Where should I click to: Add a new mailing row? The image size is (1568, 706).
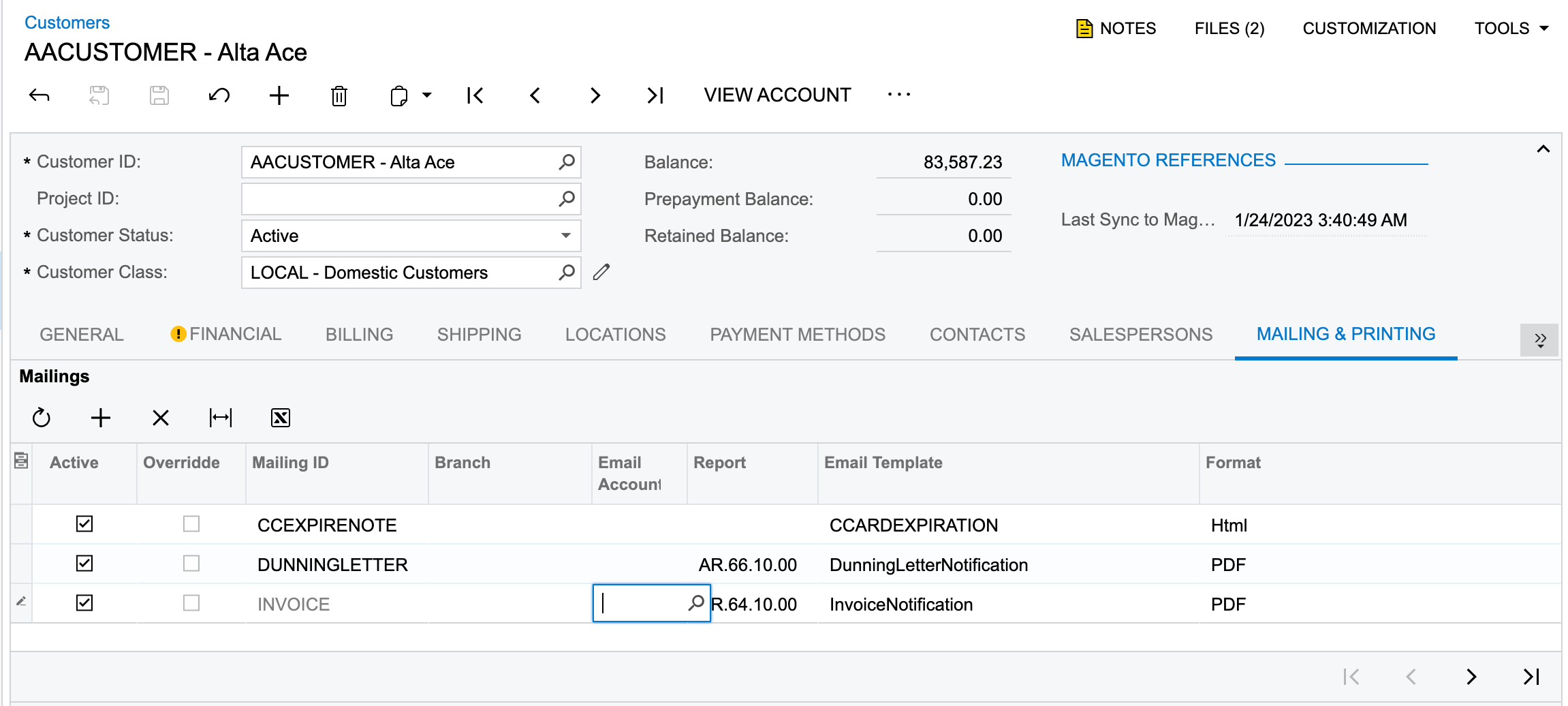[101, 418]
